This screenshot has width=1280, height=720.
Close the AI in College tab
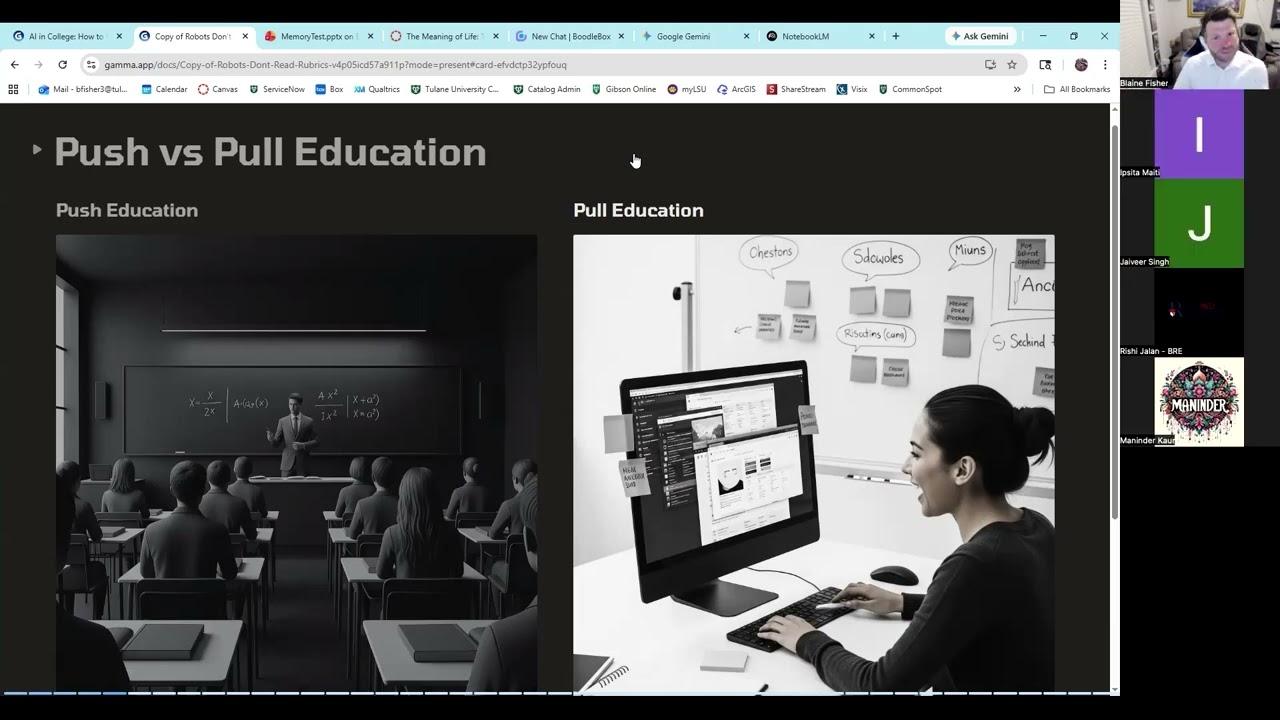pyautogui.click(x=119, y=36)
